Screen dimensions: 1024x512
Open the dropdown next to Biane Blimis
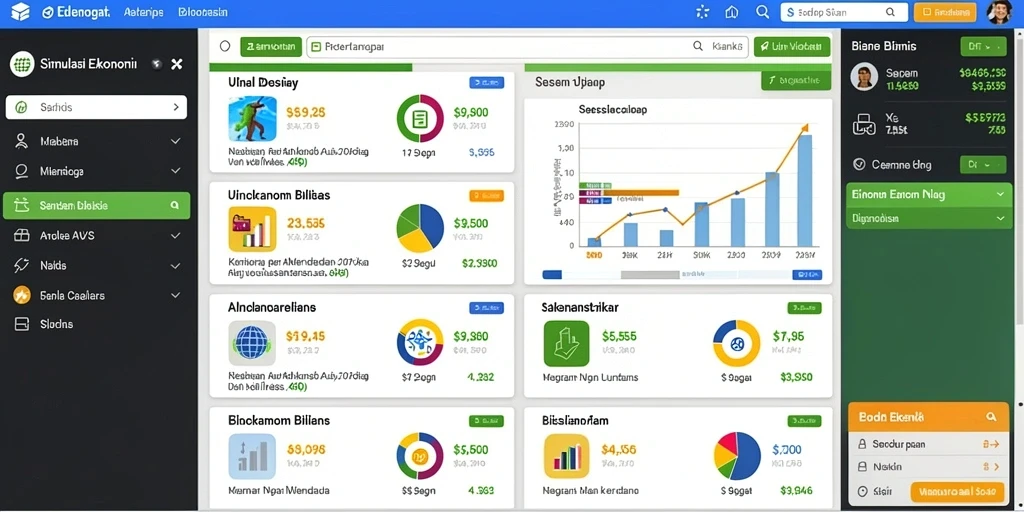pos(983,46)
